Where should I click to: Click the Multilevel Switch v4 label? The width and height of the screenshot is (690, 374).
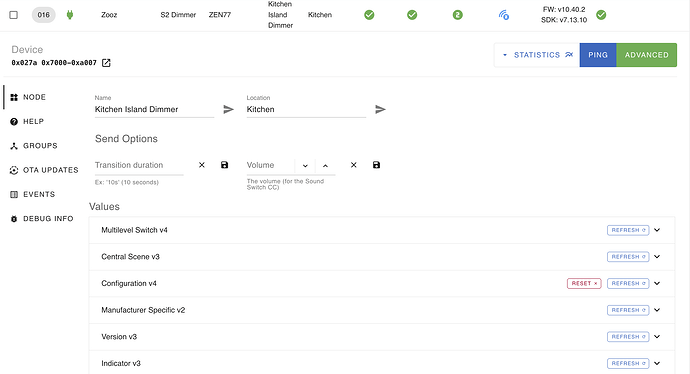[134, 230]
